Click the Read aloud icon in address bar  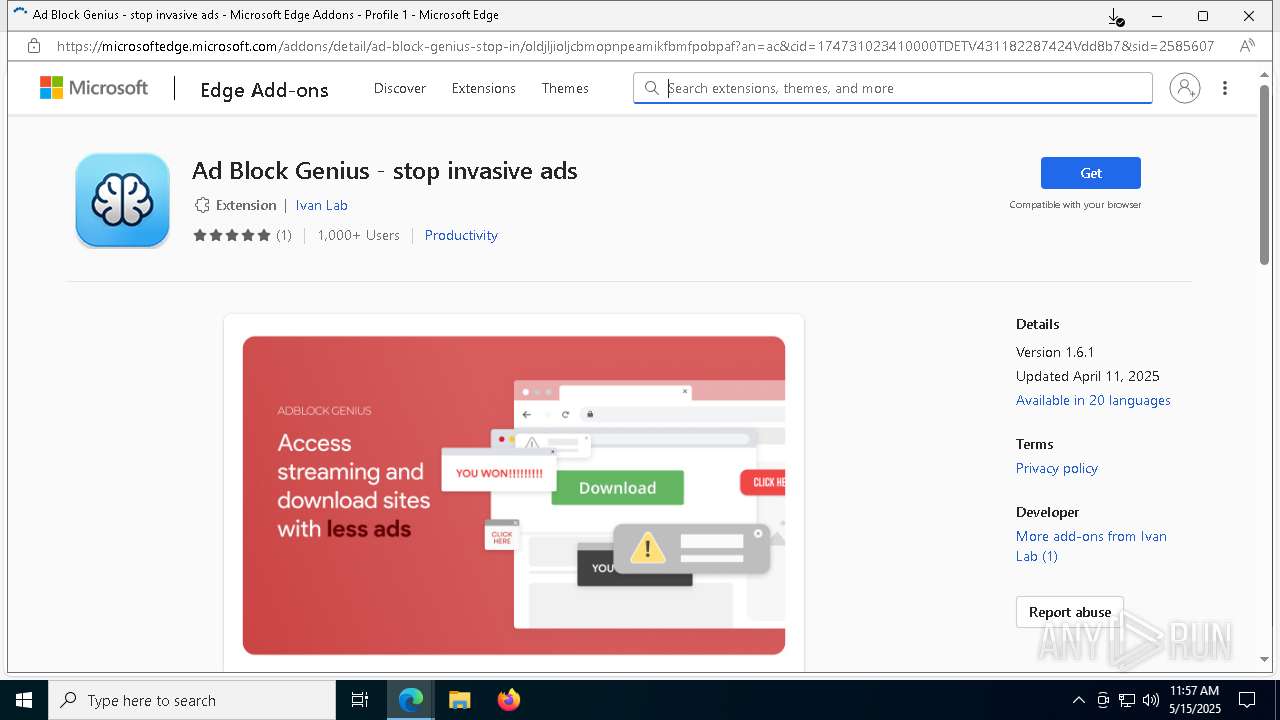click(1247, 46)
